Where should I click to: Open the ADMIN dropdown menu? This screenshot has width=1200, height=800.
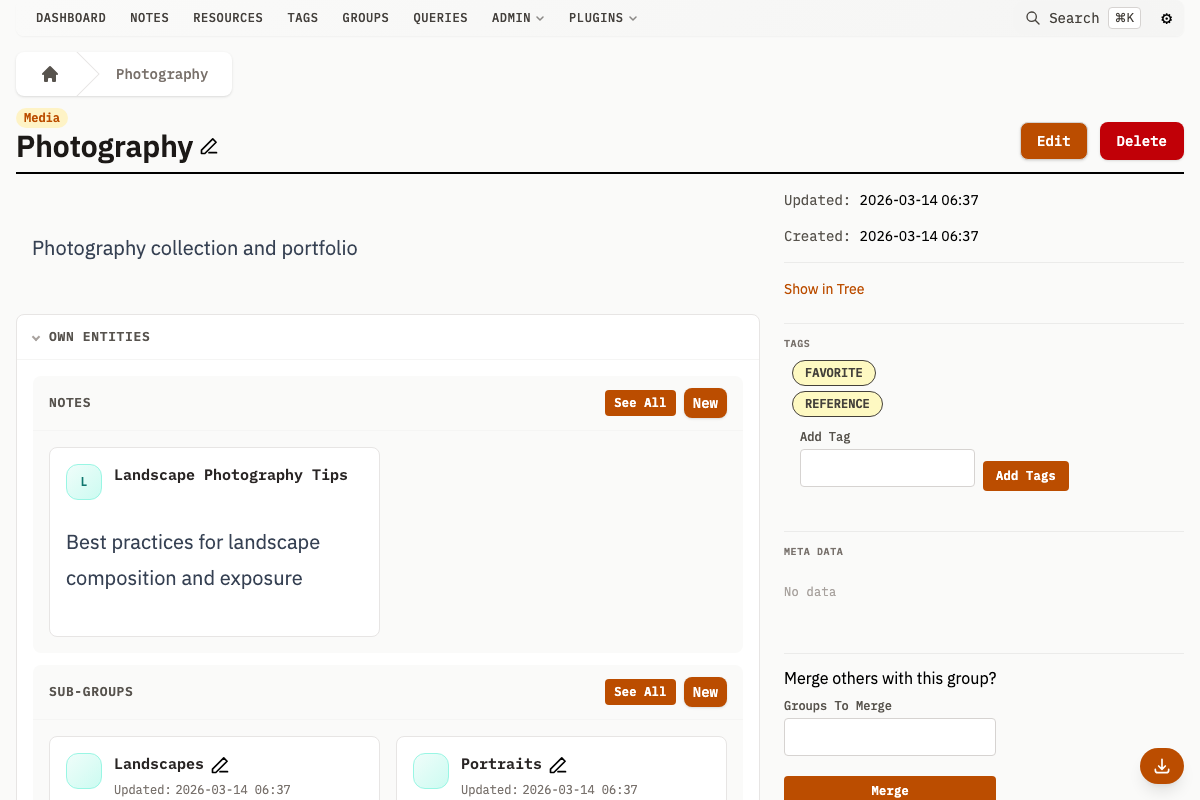[x=517, y=17]
